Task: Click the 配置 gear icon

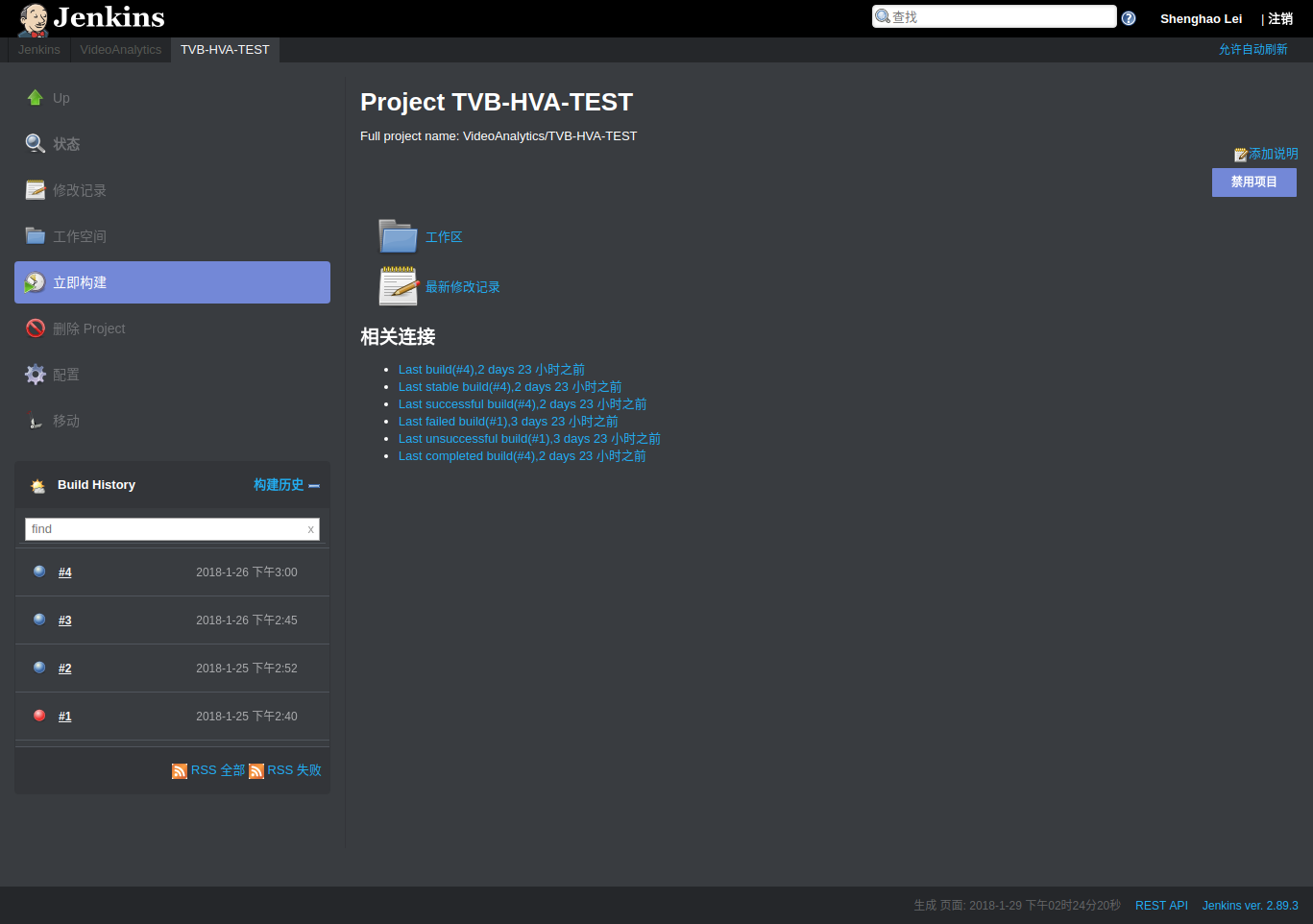Action: (x=36, y=375)
